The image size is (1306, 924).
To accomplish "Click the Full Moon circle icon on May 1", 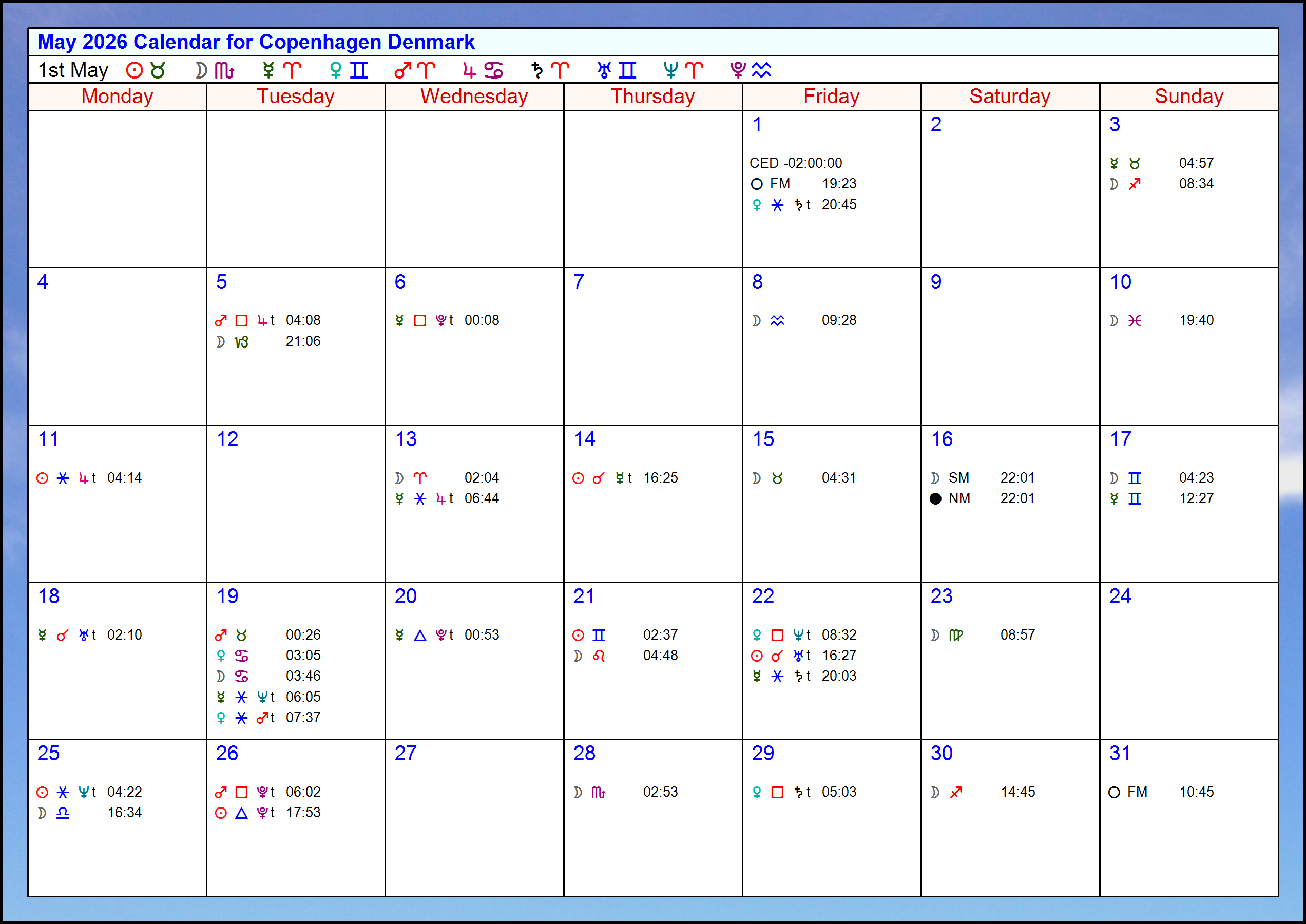I will click(x=756, y=184).
